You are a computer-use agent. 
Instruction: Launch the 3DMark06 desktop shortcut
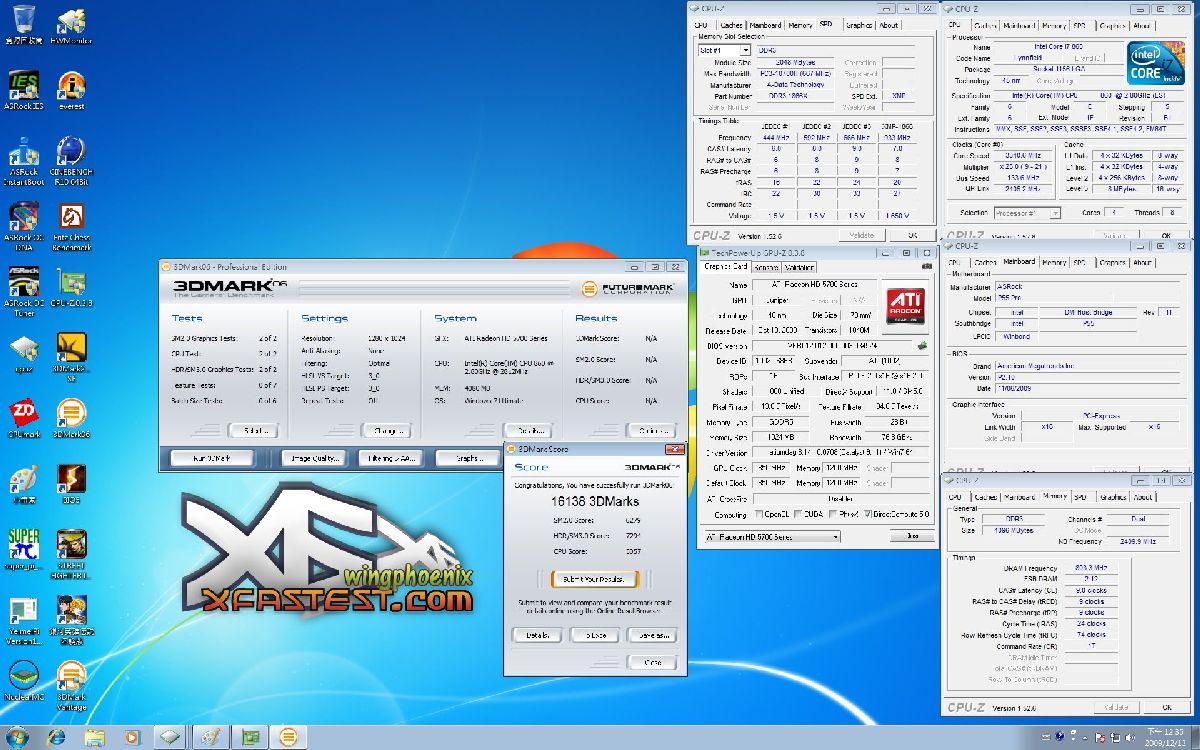pyautogui.click(x=71, y=419)
